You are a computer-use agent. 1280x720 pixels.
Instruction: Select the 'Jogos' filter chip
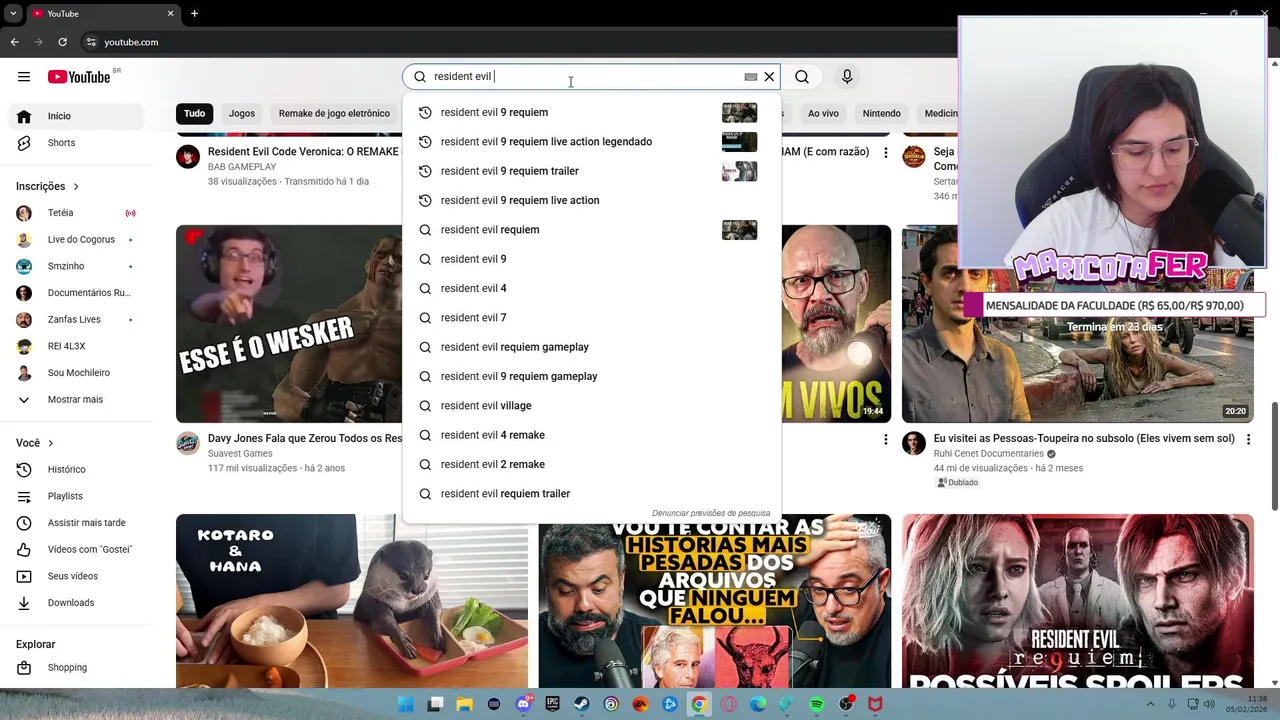coord(242,113)
